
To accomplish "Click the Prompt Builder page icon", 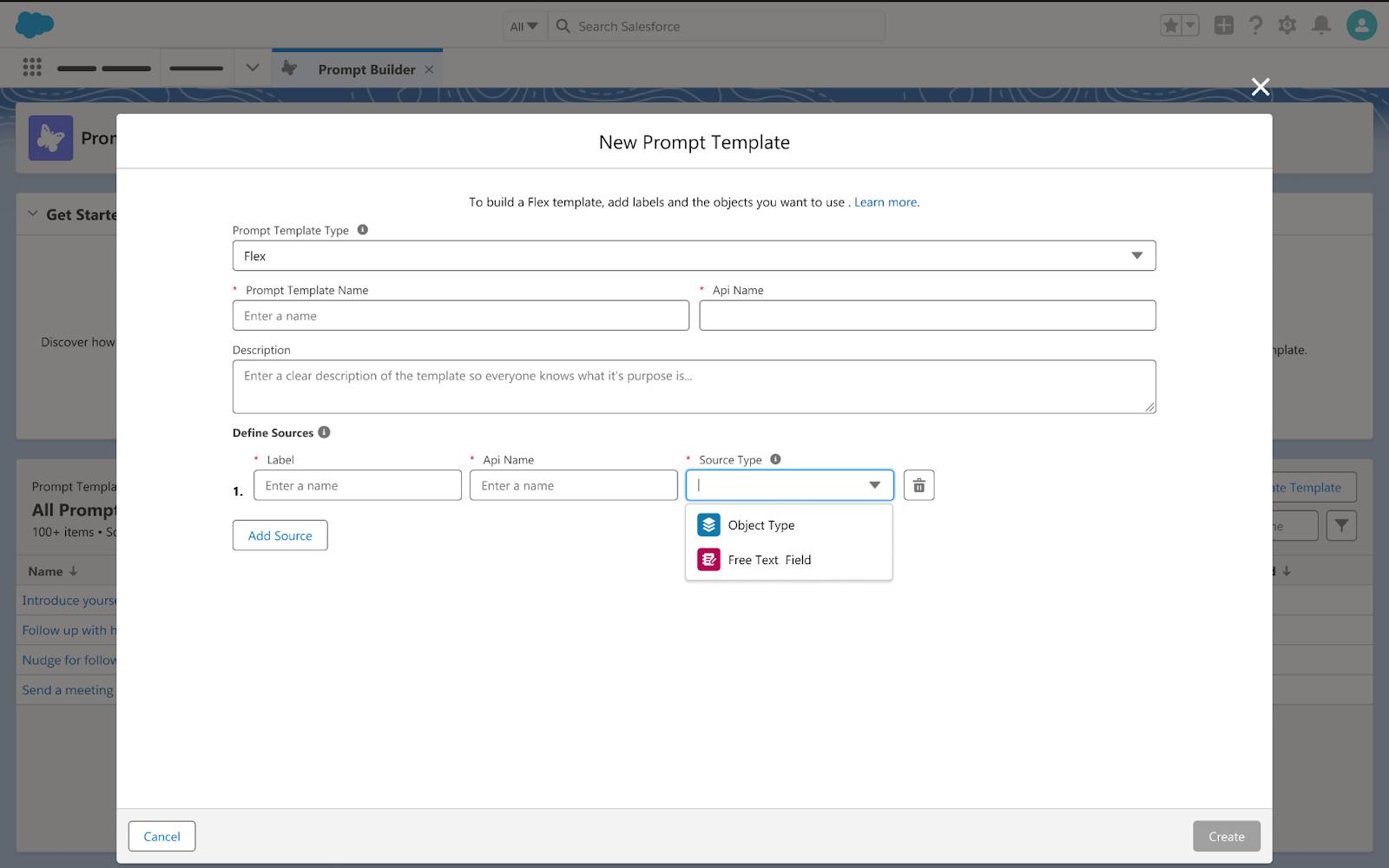I will coord(50,138).
